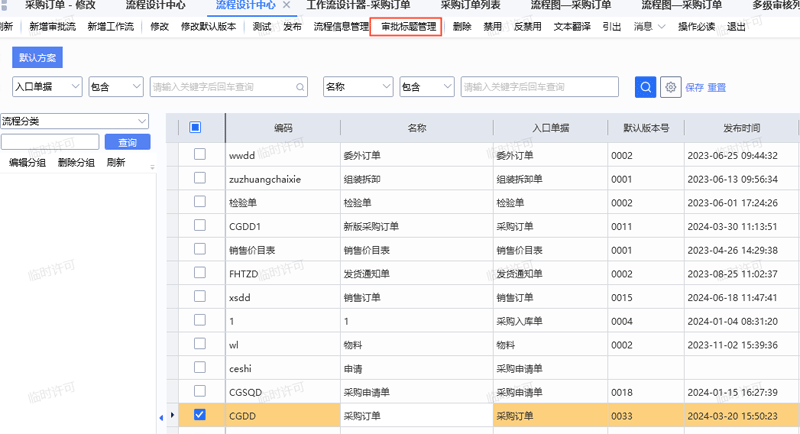Check the wl row checkbox

click(200, 344)
